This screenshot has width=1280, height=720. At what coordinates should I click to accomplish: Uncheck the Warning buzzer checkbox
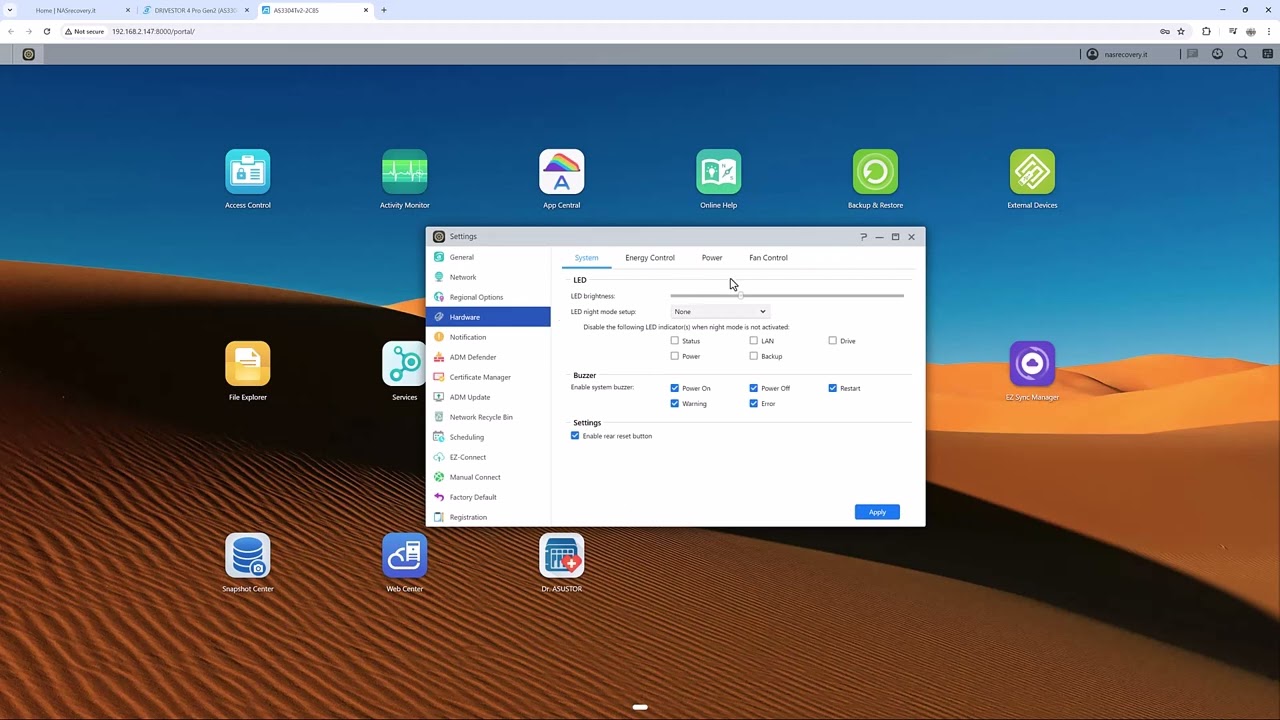pyautogui.click(x=674, y=403)
